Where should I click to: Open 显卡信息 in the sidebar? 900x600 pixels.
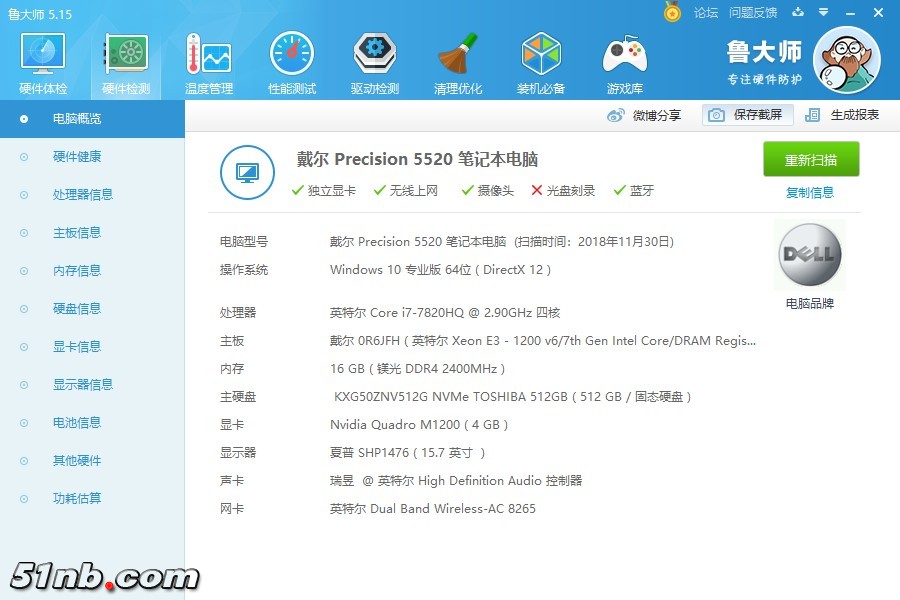(76, 347)
